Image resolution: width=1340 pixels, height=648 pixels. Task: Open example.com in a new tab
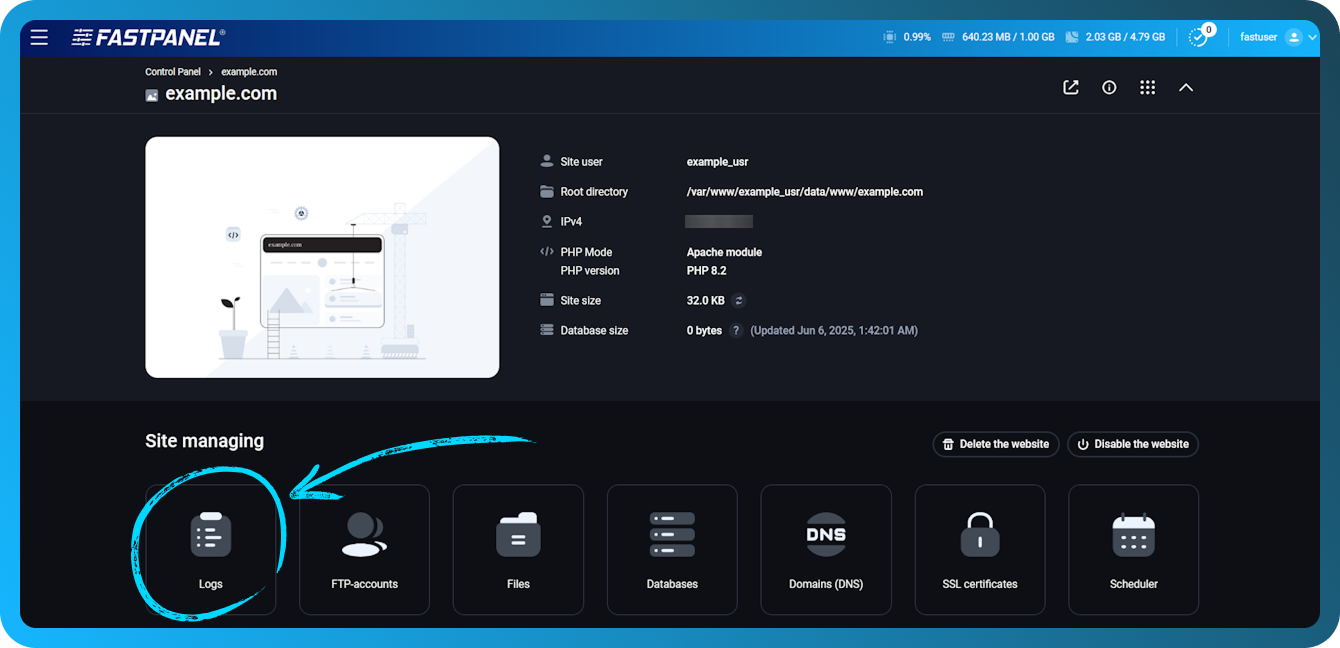[1070, 87]
